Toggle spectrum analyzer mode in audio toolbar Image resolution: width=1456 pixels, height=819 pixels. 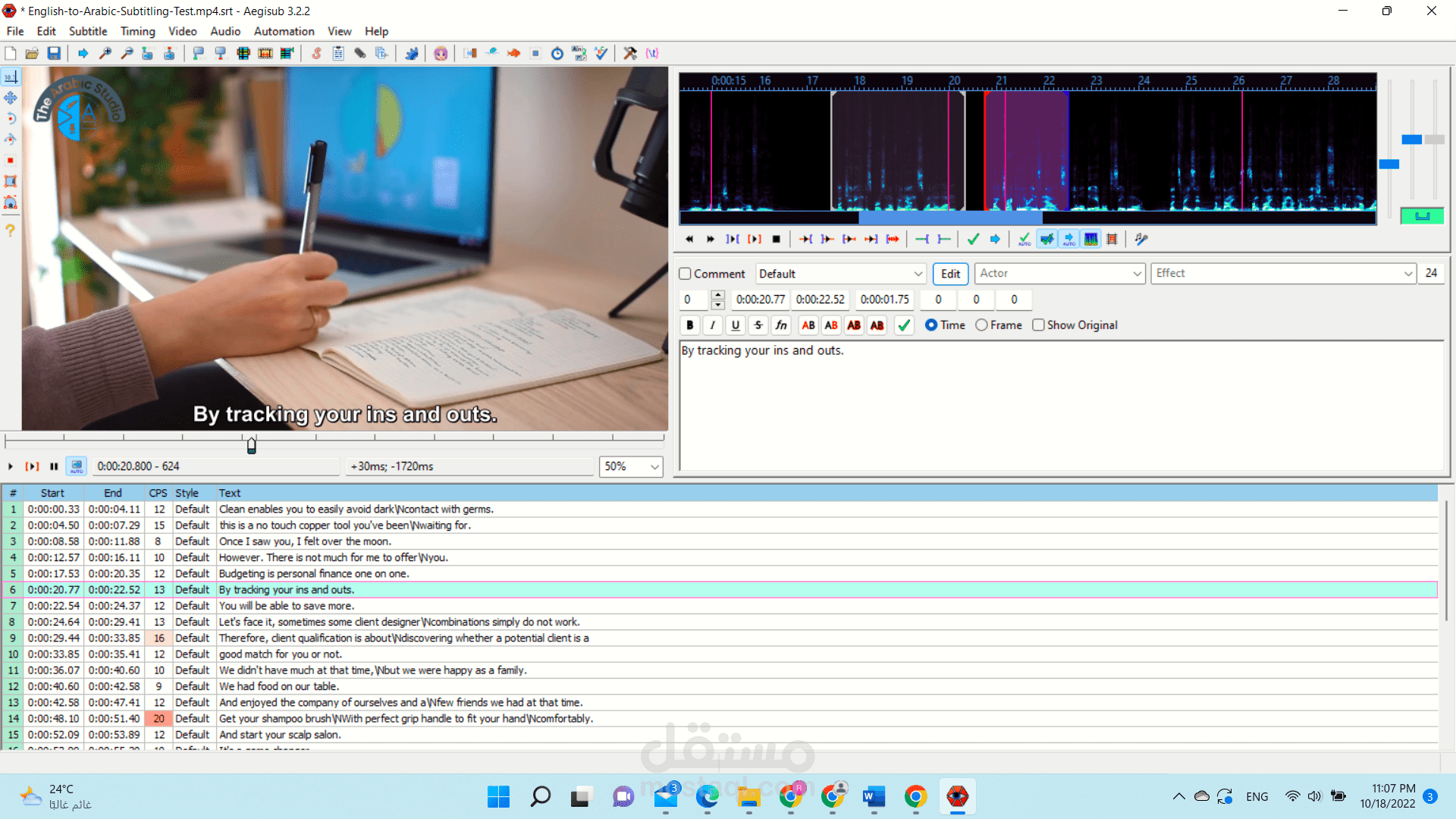click(x=1090, y=239)
